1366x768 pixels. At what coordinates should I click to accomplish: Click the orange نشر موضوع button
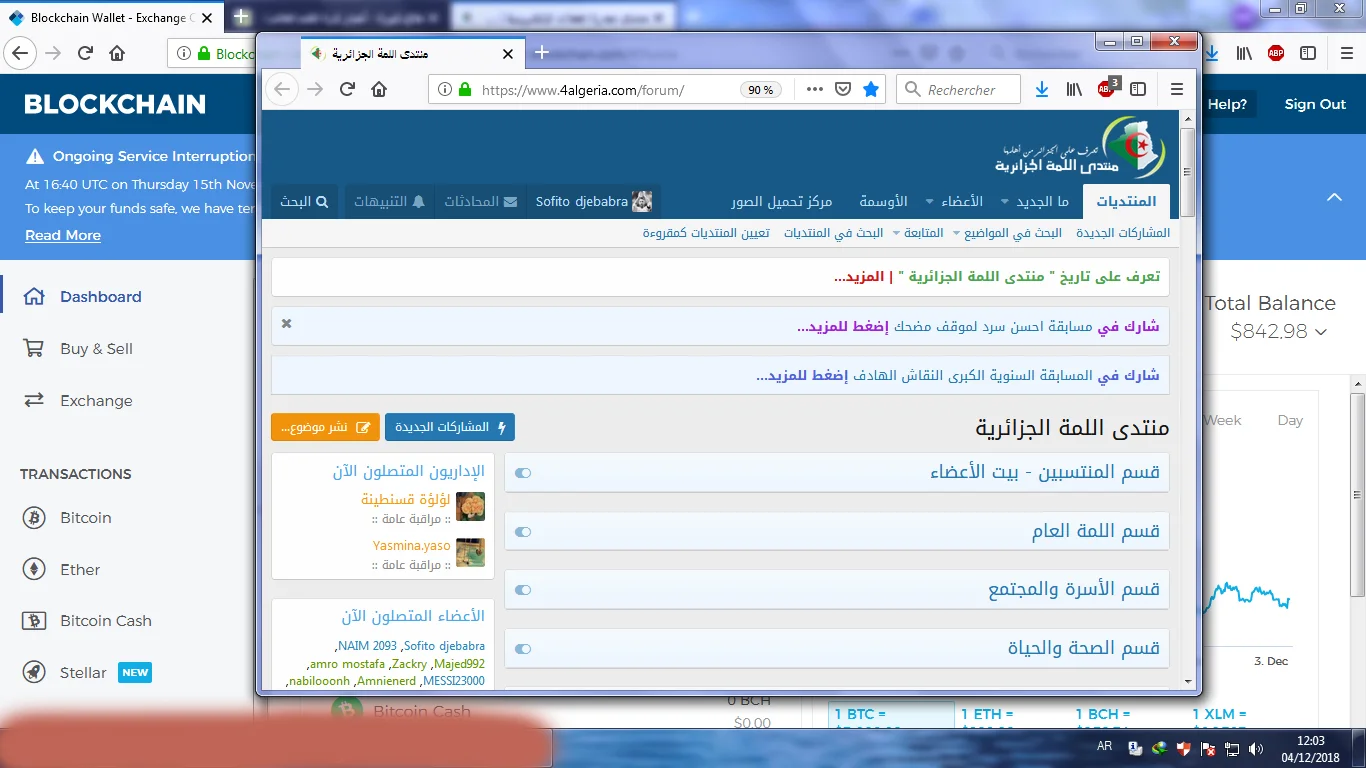click(325, 427)
